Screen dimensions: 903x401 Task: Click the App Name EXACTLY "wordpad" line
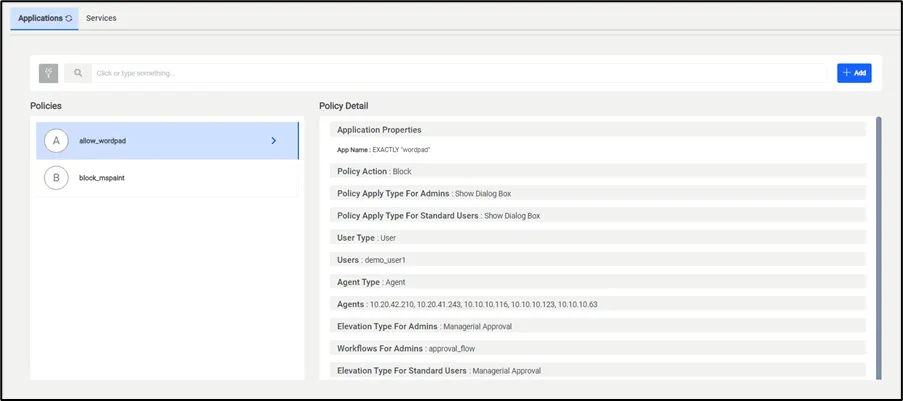pos(384,150)
